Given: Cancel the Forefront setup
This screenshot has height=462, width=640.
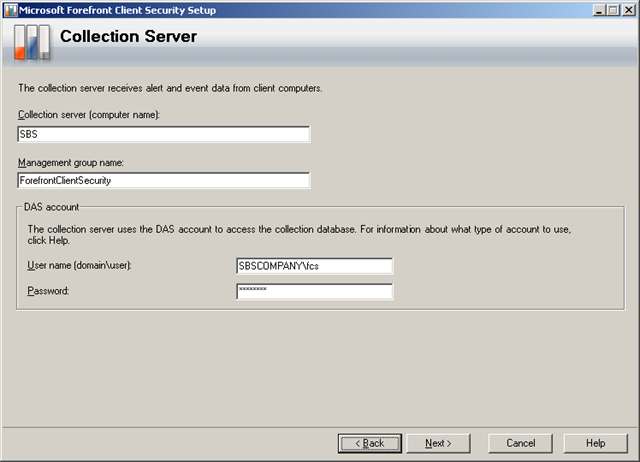Looking at the screenshot, I should point(520,443).
